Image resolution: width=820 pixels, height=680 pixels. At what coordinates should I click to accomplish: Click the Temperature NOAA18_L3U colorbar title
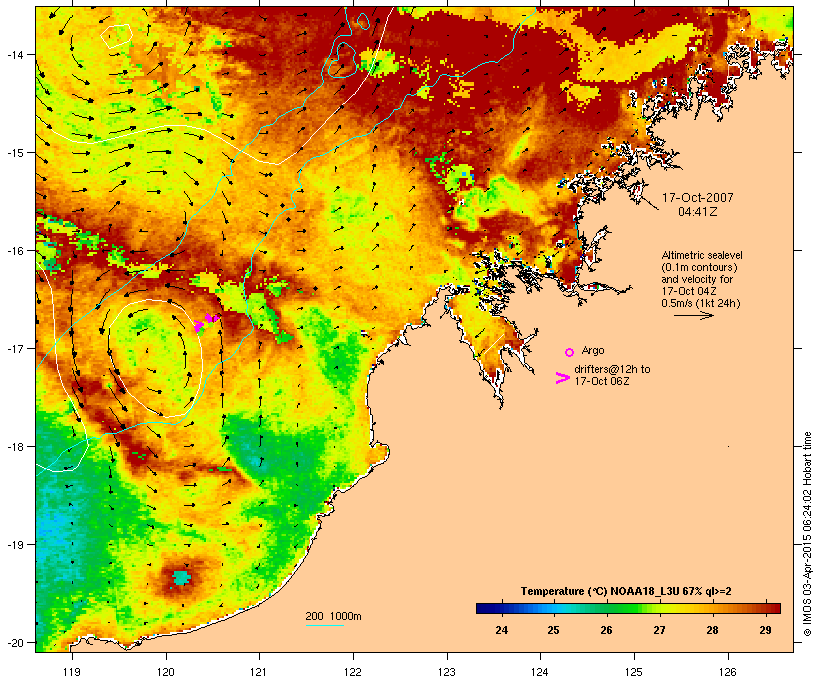tap(626, 591)
